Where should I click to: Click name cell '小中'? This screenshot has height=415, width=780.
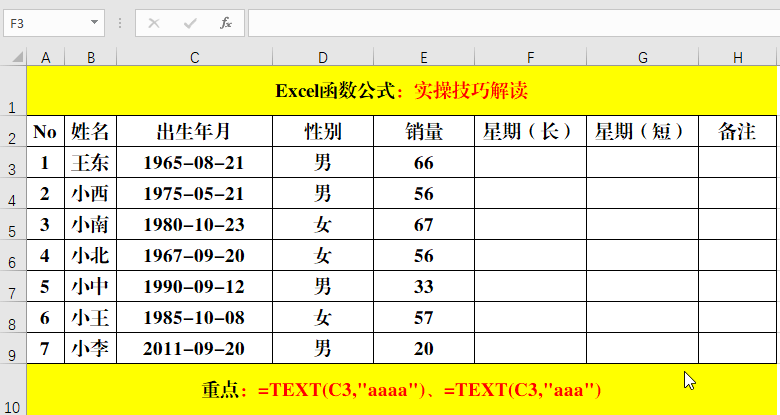click(91, 286)
